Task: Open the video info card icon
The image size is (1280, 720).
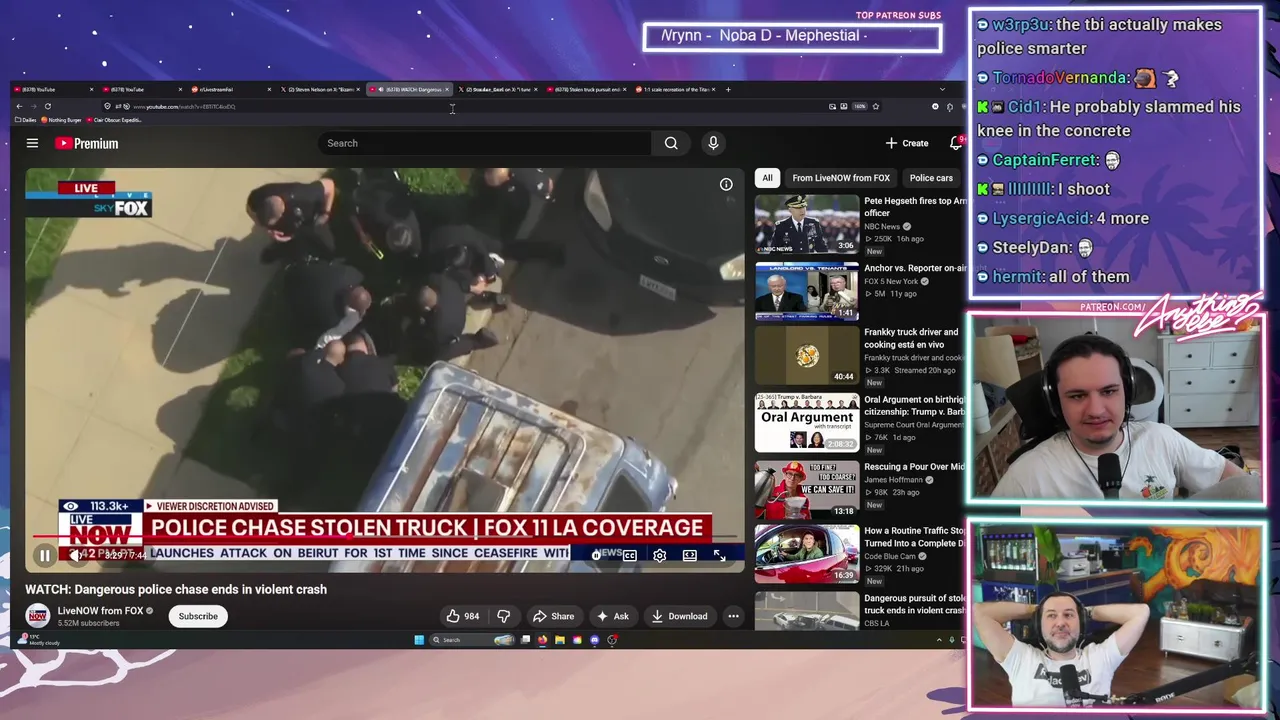Action: coord(726,184)
